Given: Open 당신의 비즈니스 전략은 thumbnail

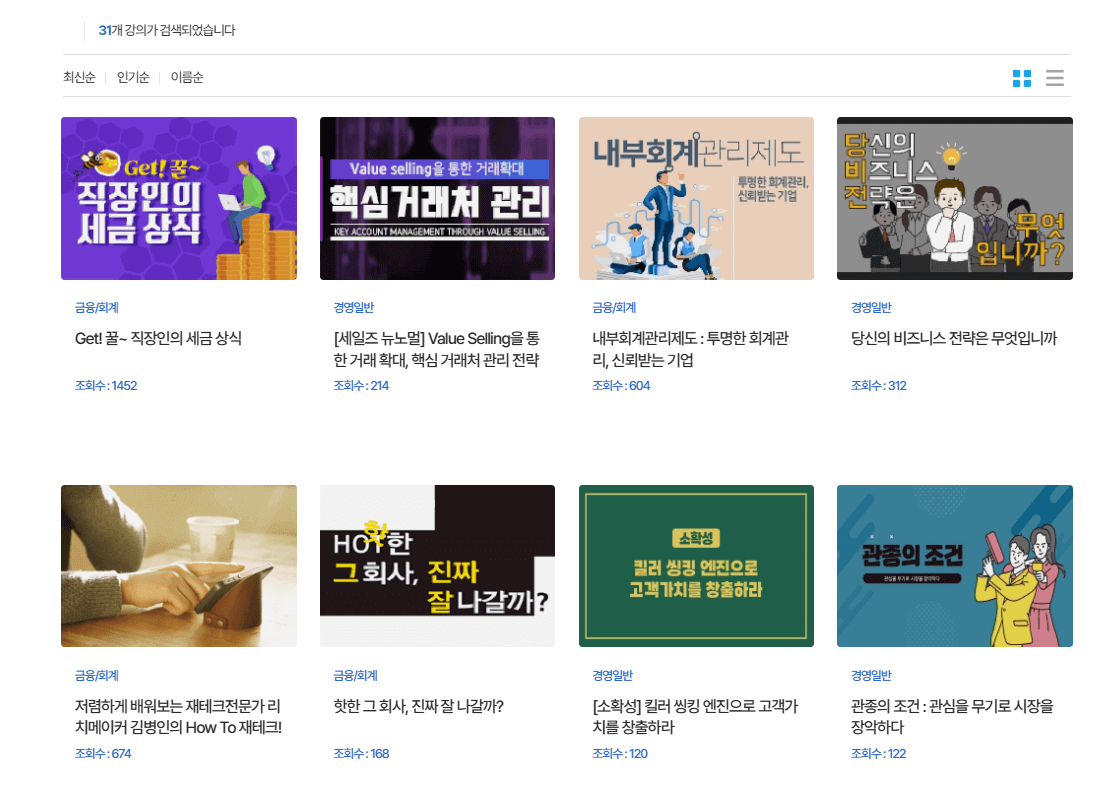Looking at the screenshot, I should (x=954, y=198).
